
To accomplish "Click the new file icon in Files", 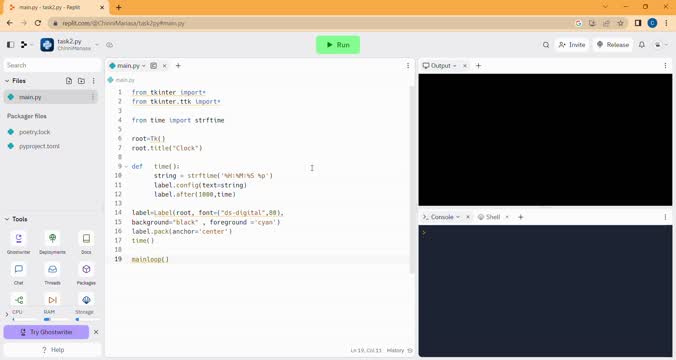I will pyautogui.click(x=69, y=81).
